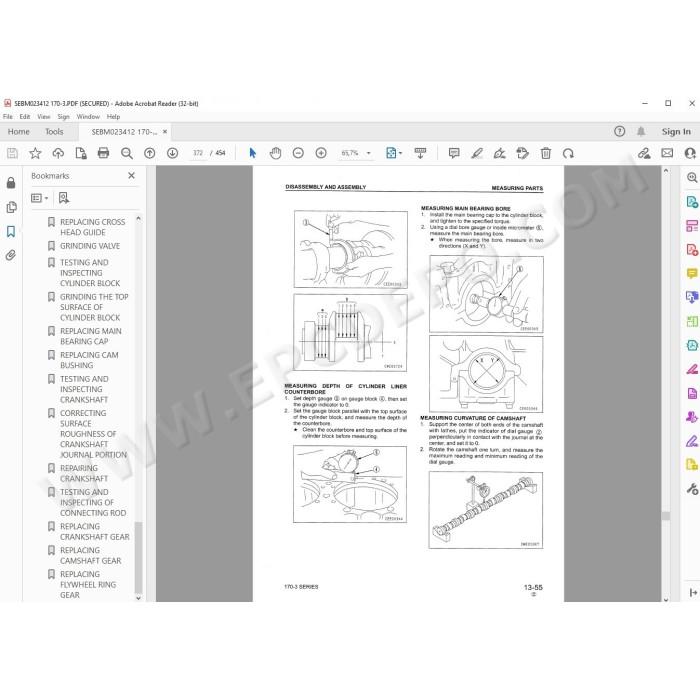This screenshot has width=700, height=700.
Task: Open the File menu
Action: click(x=8, y=117)
